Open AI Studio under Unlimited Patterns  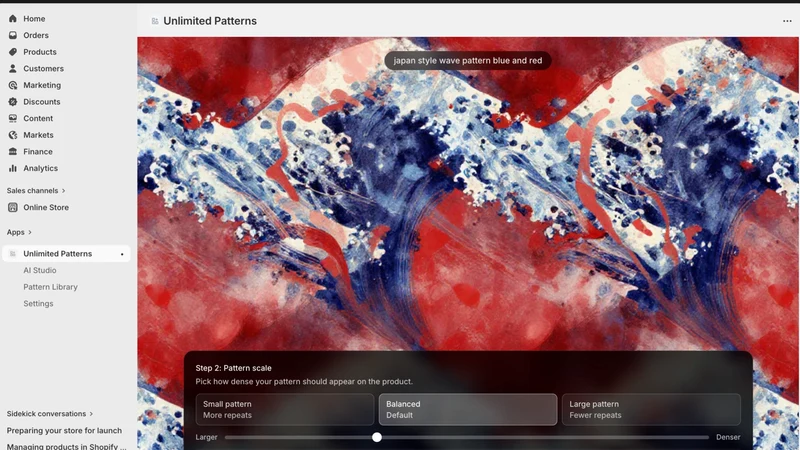[40, 270]
